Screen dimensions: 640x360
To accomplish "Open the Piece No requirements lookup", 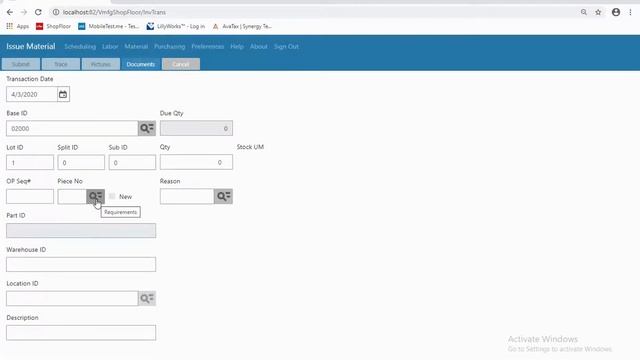I will tap(96, 196).
